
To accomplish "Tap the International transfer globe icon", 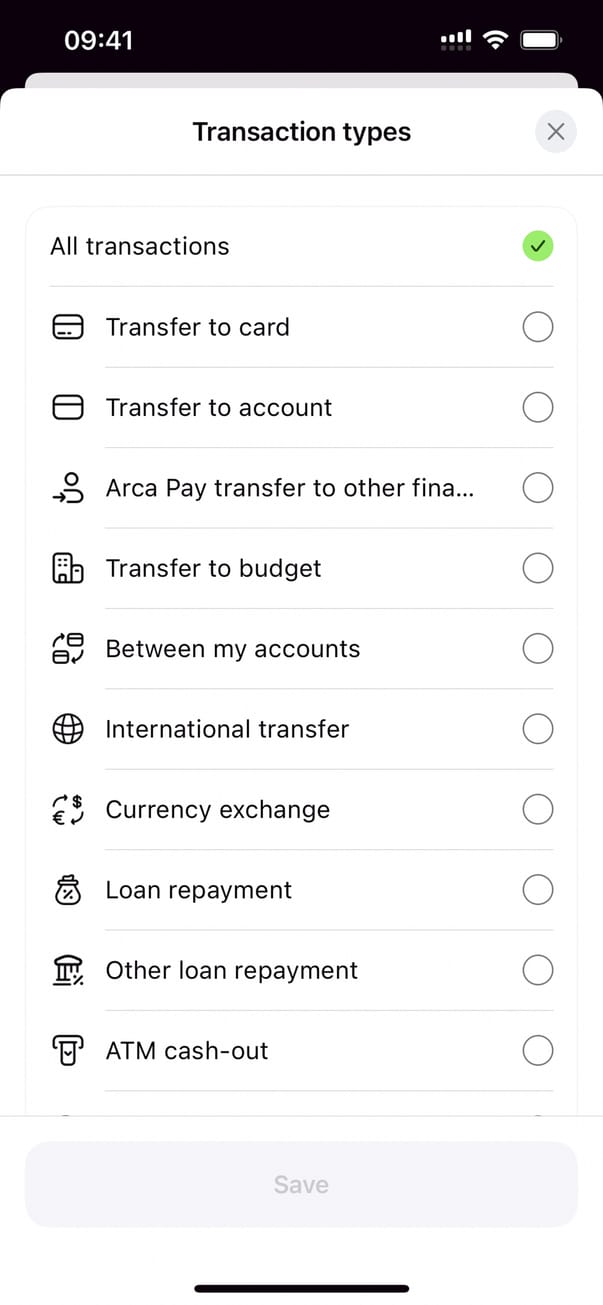I will click(x=67, y=729).
